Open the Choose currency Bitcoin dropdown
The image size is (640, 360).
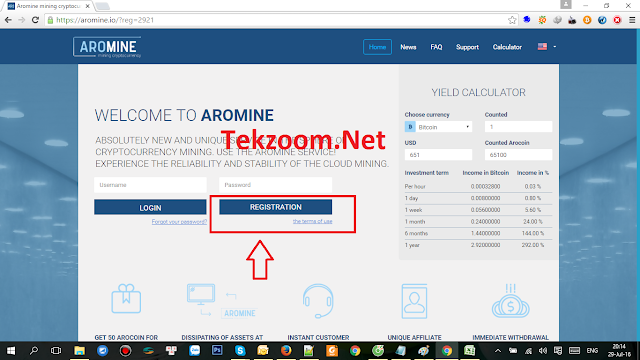click(x=438, y=127)
